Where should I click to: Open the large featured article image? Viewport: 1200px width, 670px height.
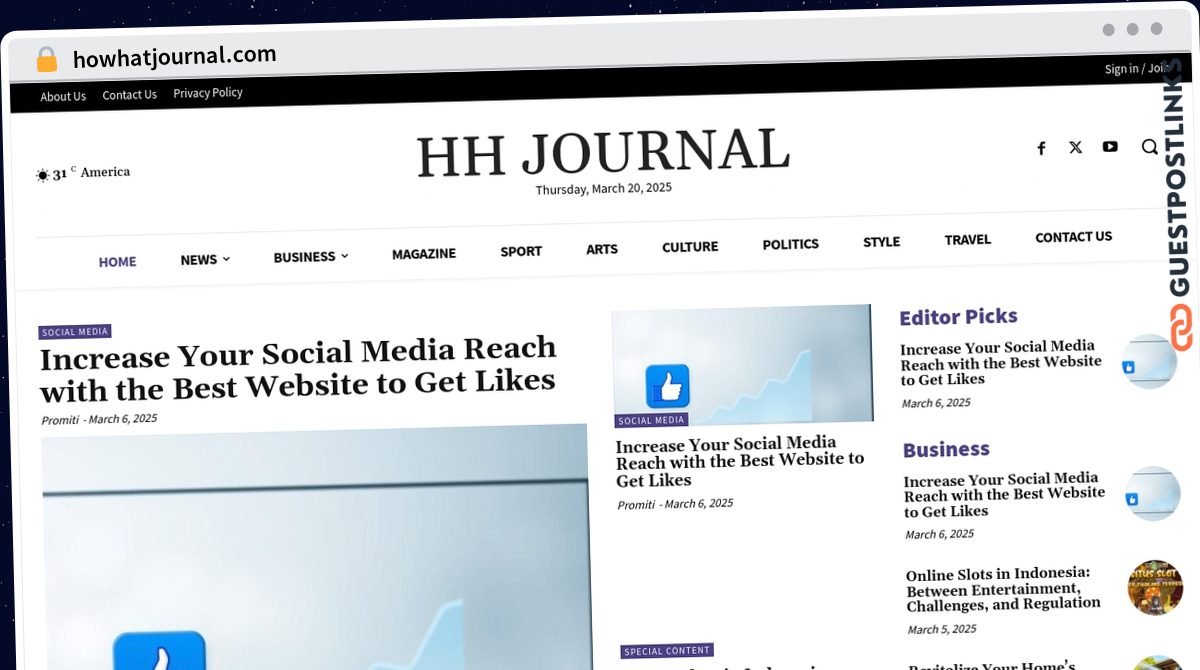[x=315, y=547]
